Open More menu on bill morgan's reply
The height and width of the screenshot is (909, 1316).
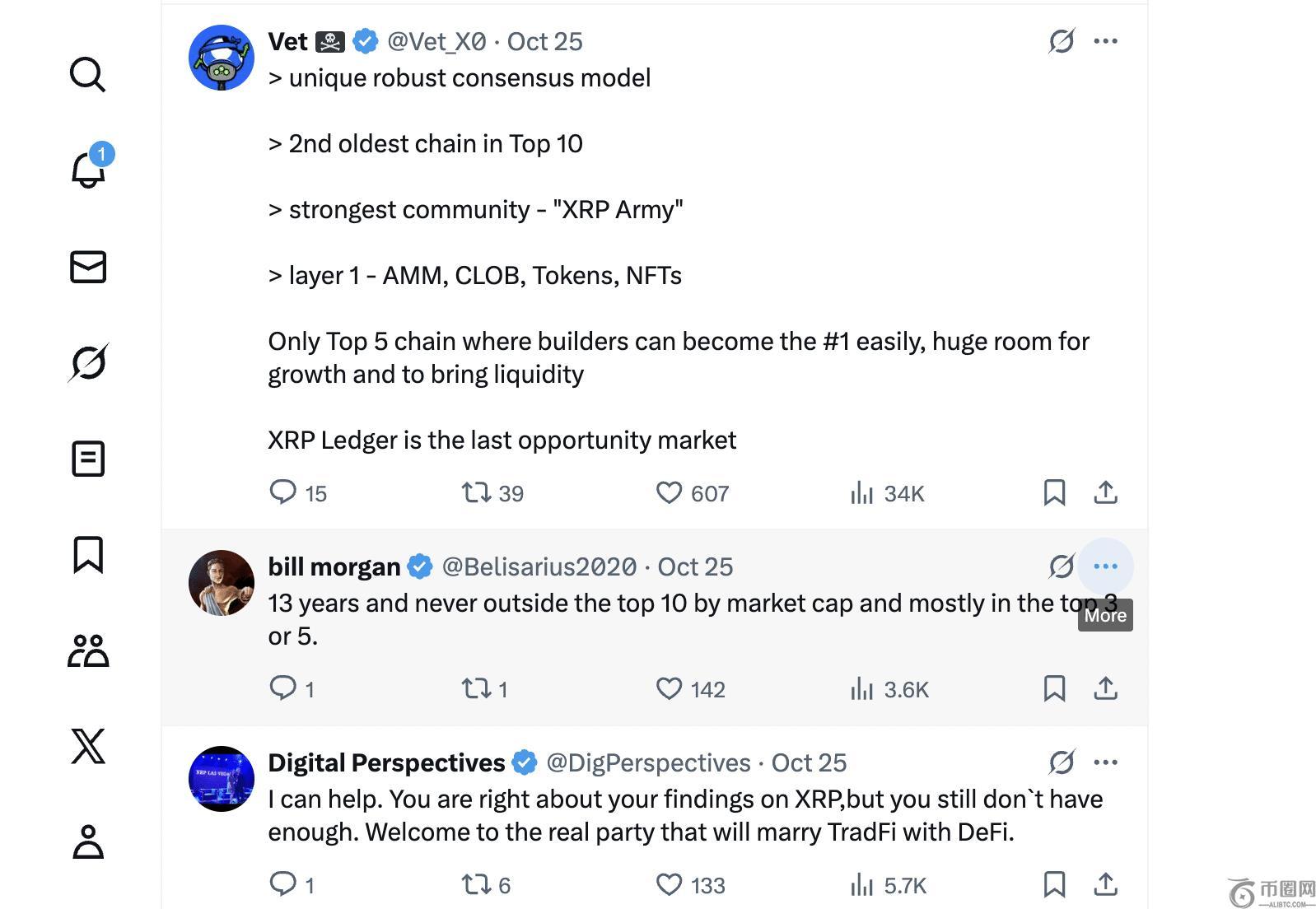pos(1105,566)
